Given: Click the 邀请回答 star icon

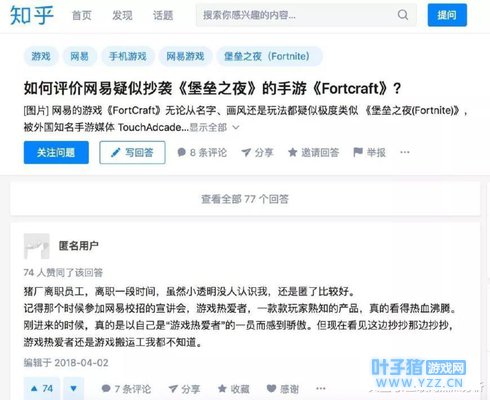Looking at the screenshot, I should (x=293, y=152).
